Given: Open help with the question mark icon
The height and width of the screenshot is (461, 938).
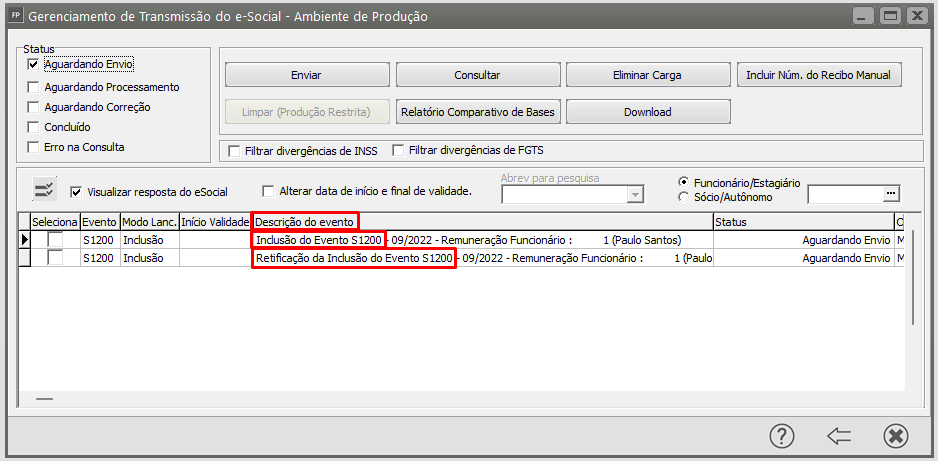Looking at the screenshot, I should click(x=782, y=436).
